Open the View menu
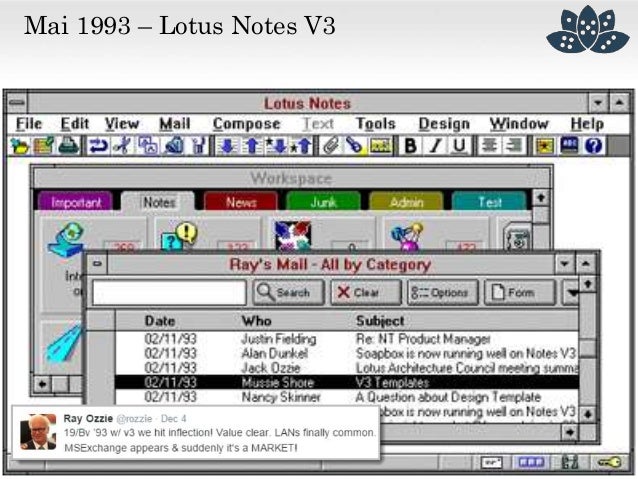Screen dimensions: 638x479 coord(122,124)
